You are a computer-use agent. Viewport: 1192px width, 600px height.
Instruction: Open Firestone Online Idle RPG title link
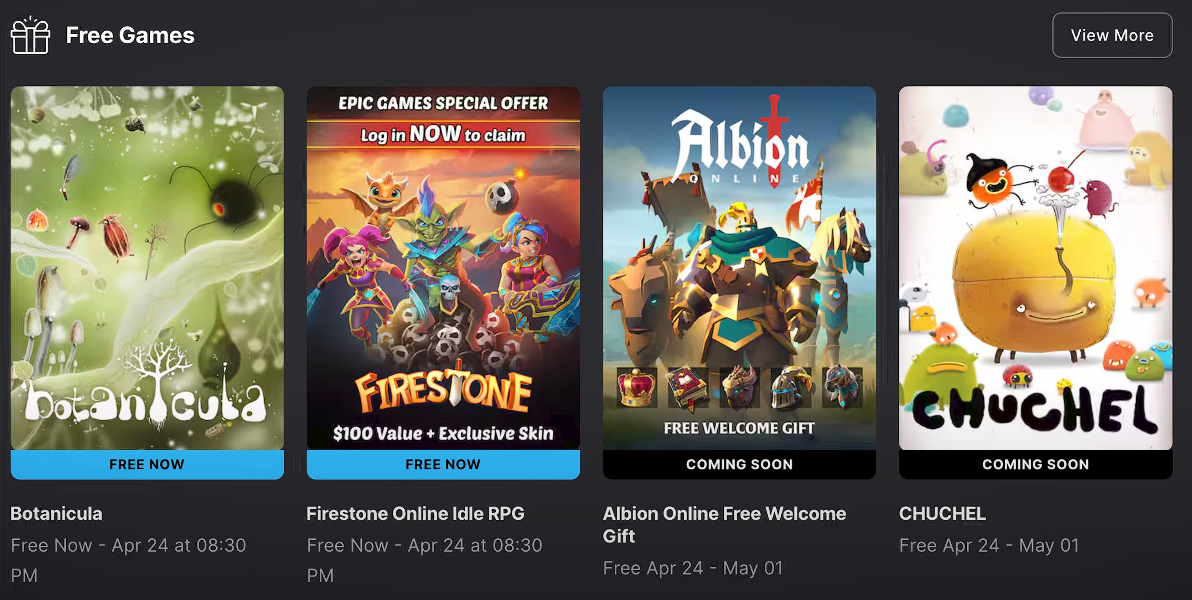click(415, 513)
